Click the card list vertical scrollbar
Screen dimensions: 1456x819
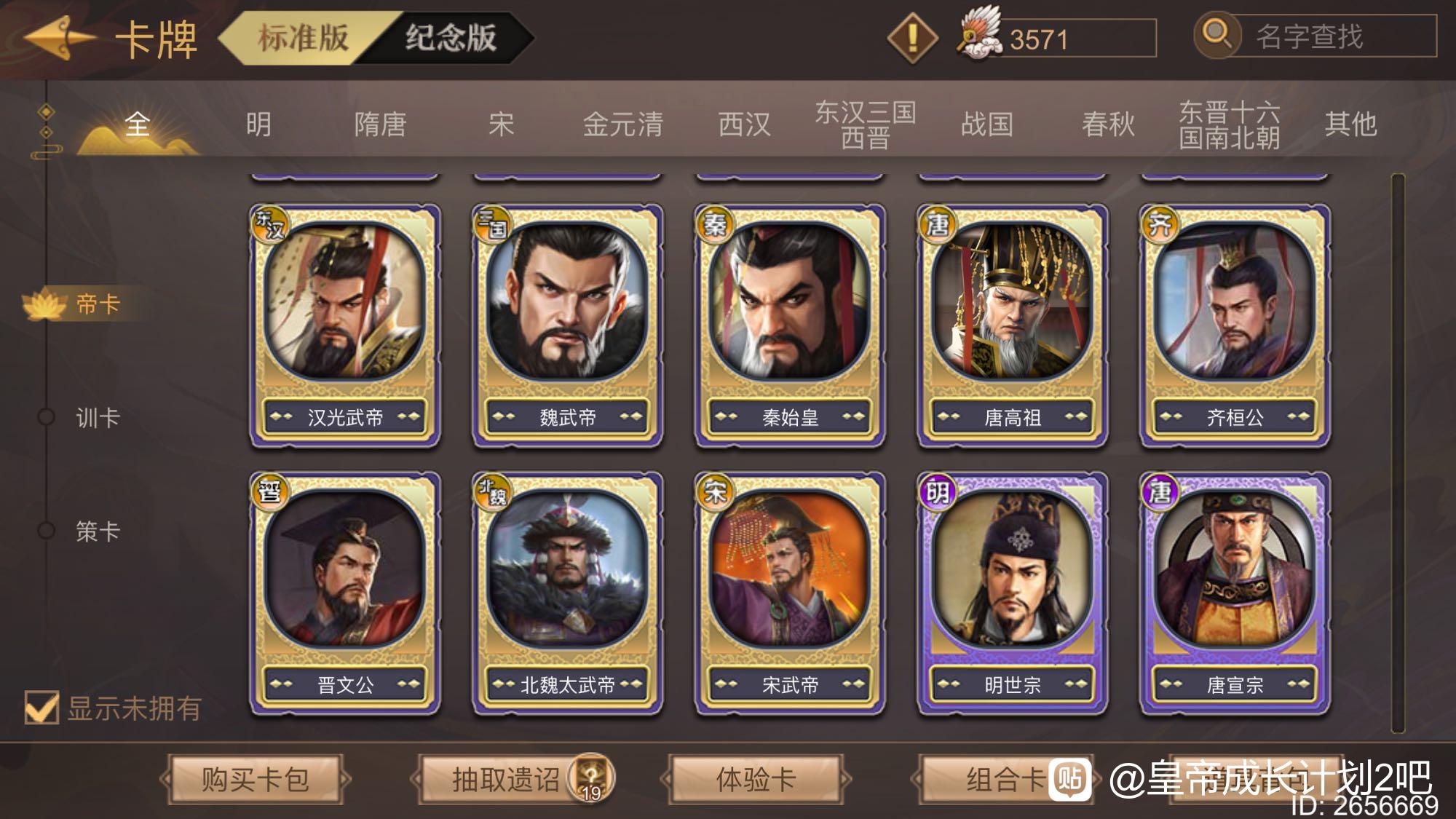1397,453
